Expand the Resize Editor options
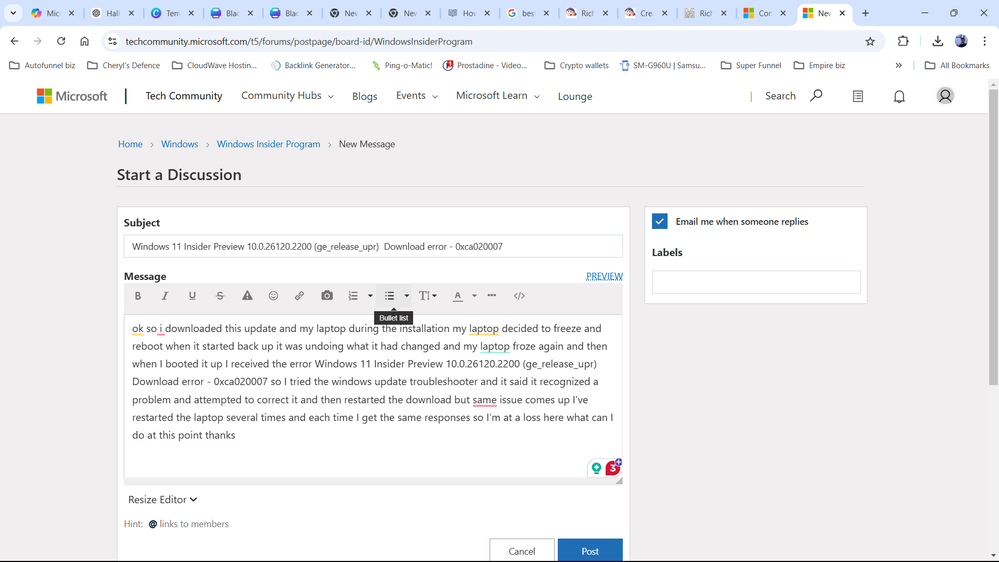The width and height of the screenshot is (999, 562). [x=162, y=500]
